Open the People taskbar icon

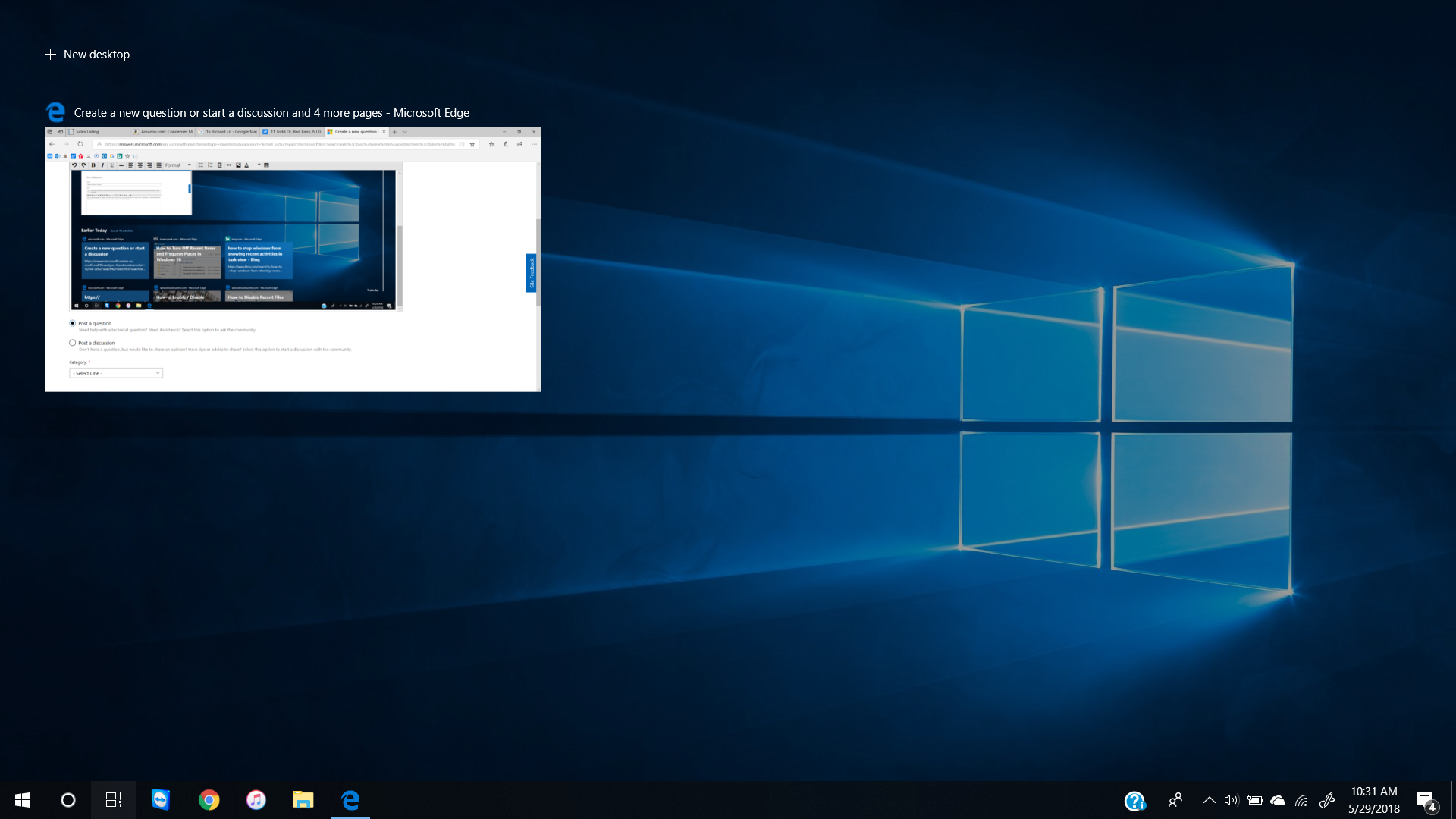tap(1175, 800)
